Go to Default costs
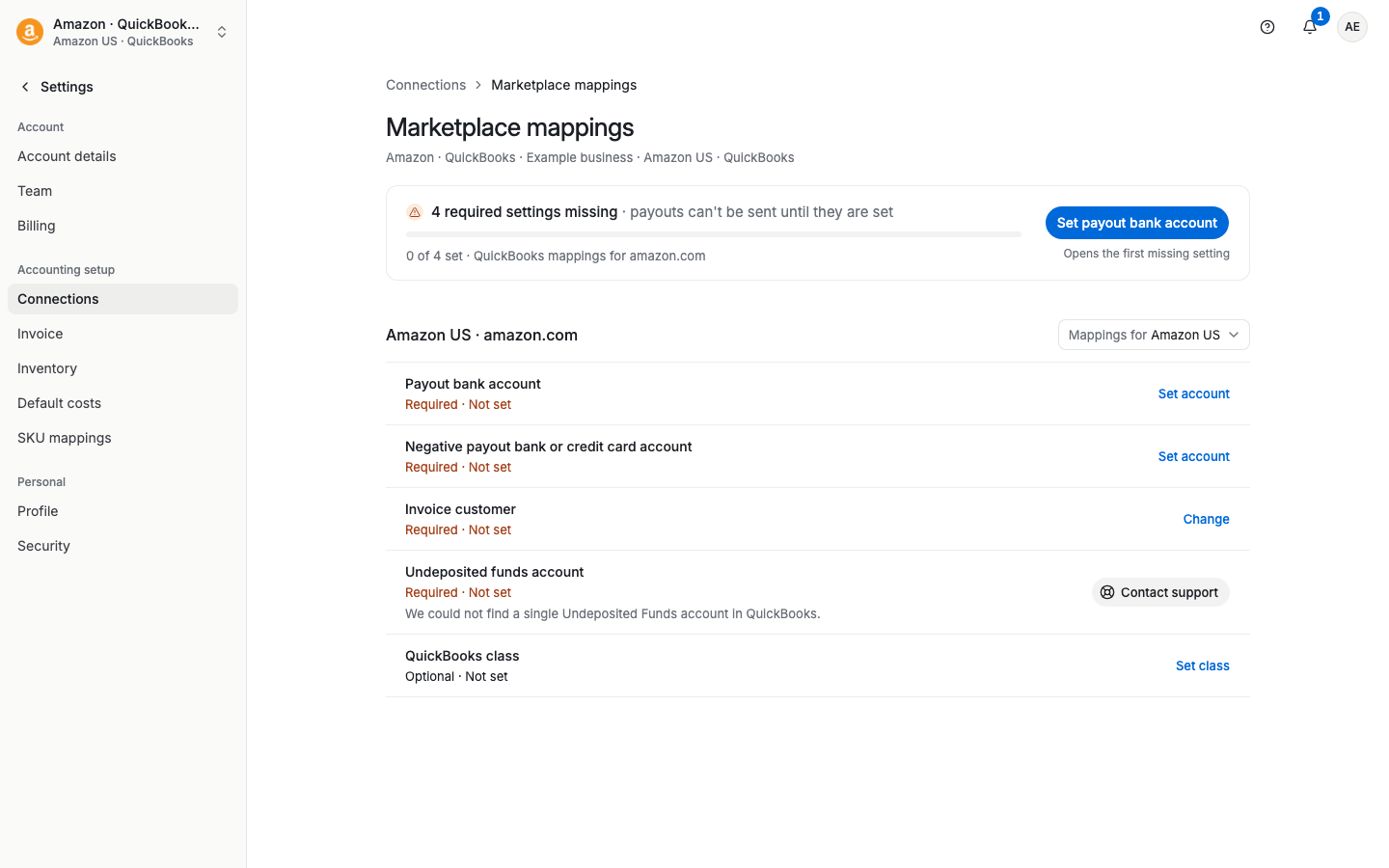This screenshot has height=868, width=1389. click(123, 403)
